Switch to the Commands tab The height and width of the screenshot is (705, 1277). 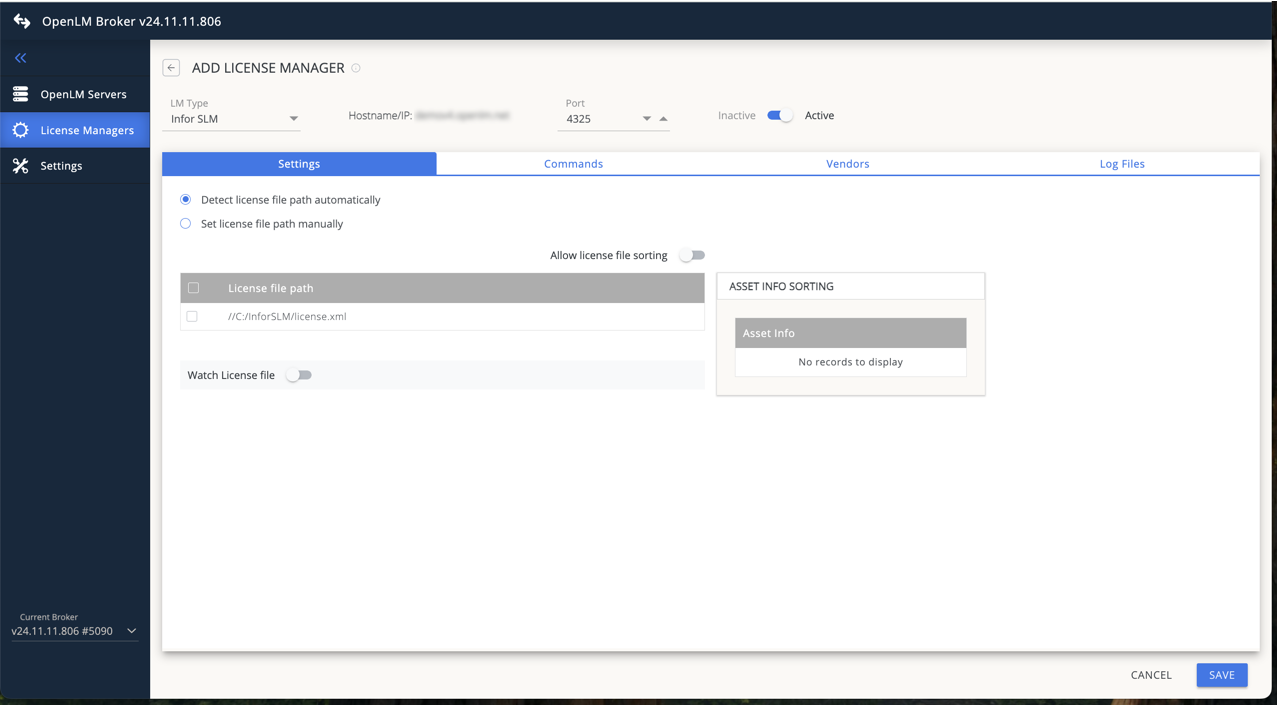pos(573,163)
